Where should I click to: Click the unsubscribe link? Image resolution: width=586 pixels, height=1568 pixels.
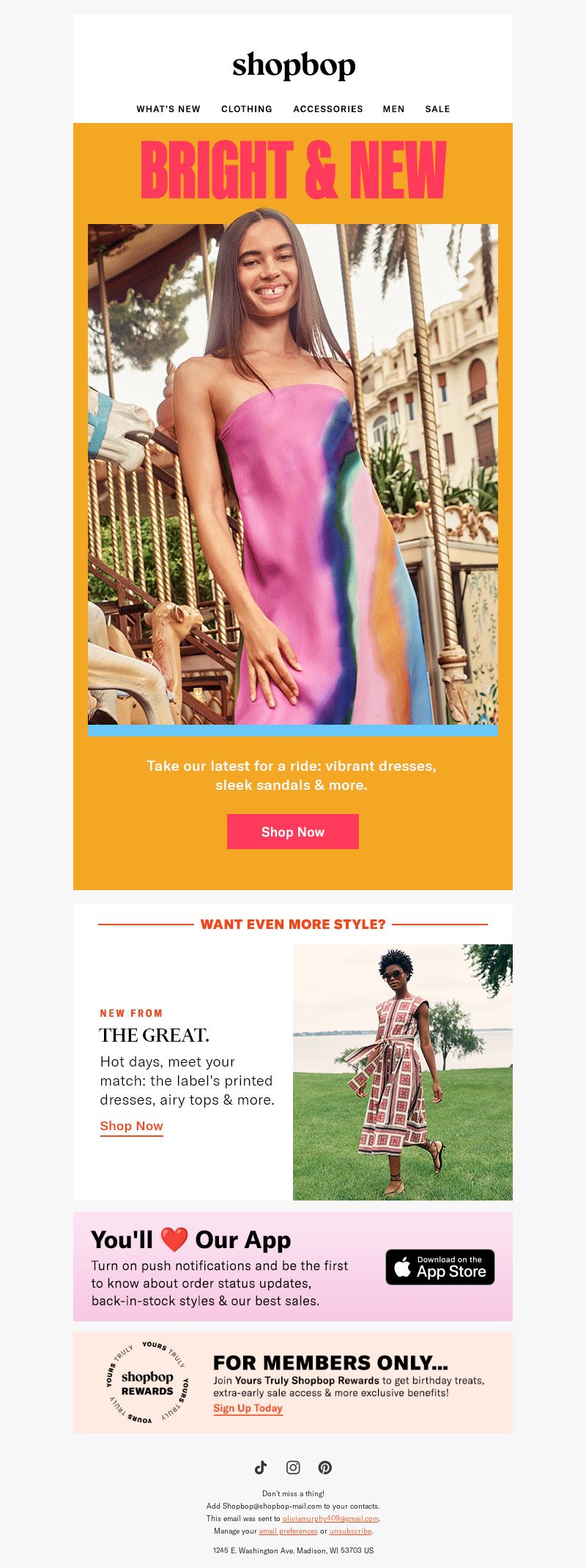(x=350, y=1531)
